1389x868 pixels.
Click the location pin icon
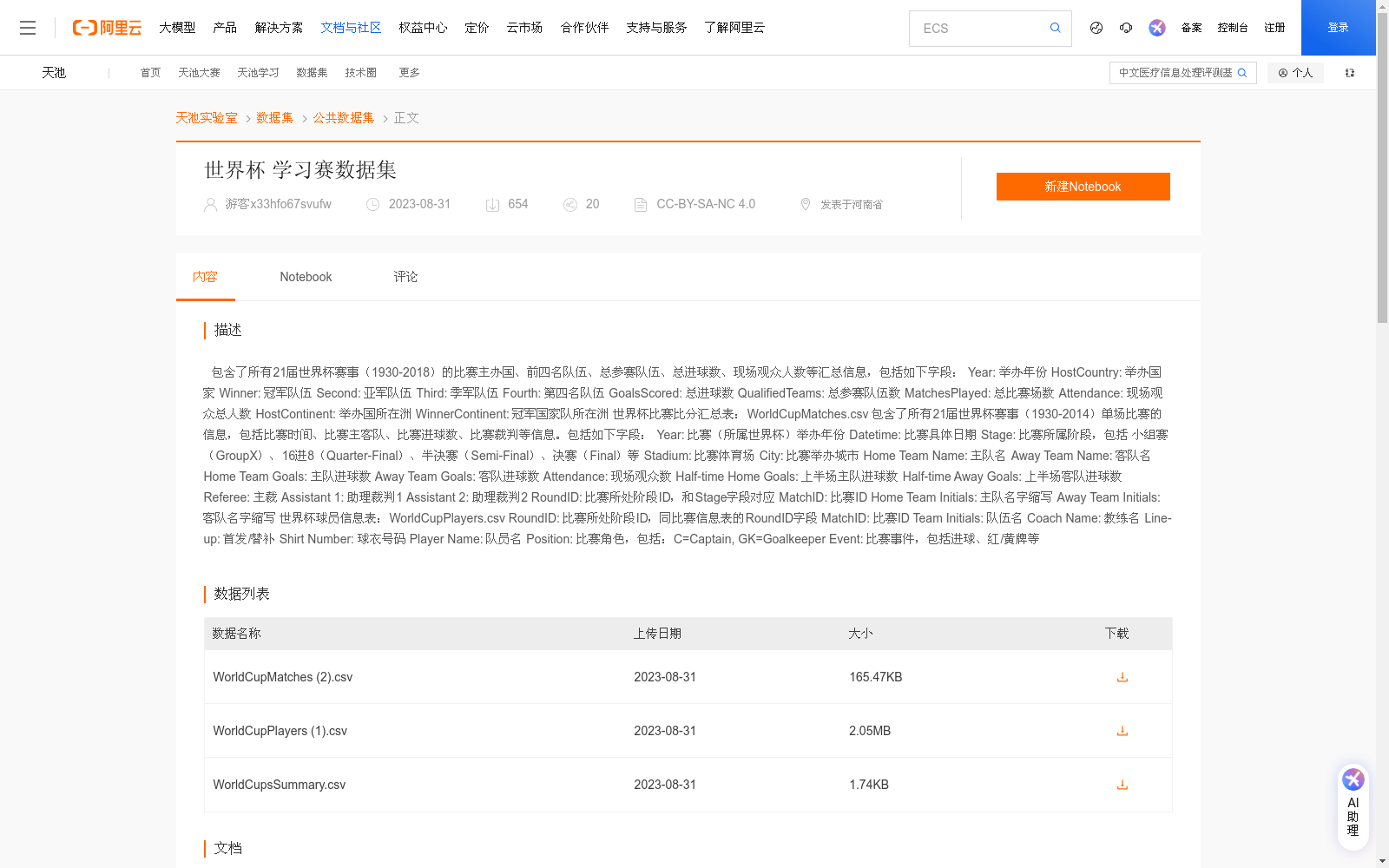(806, 204)
